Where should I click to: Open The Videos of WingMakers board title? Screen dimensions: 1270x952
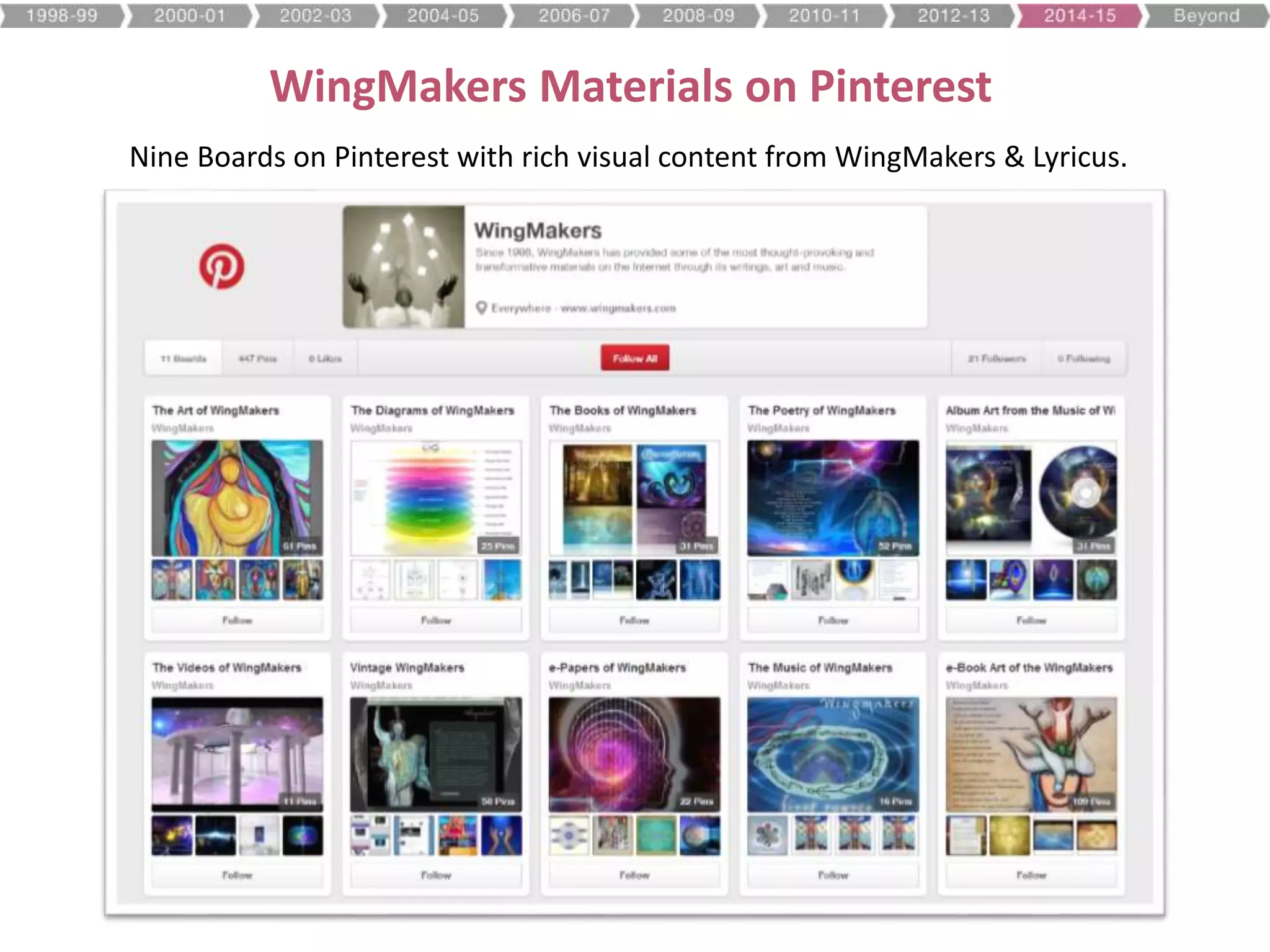(227, 668)
